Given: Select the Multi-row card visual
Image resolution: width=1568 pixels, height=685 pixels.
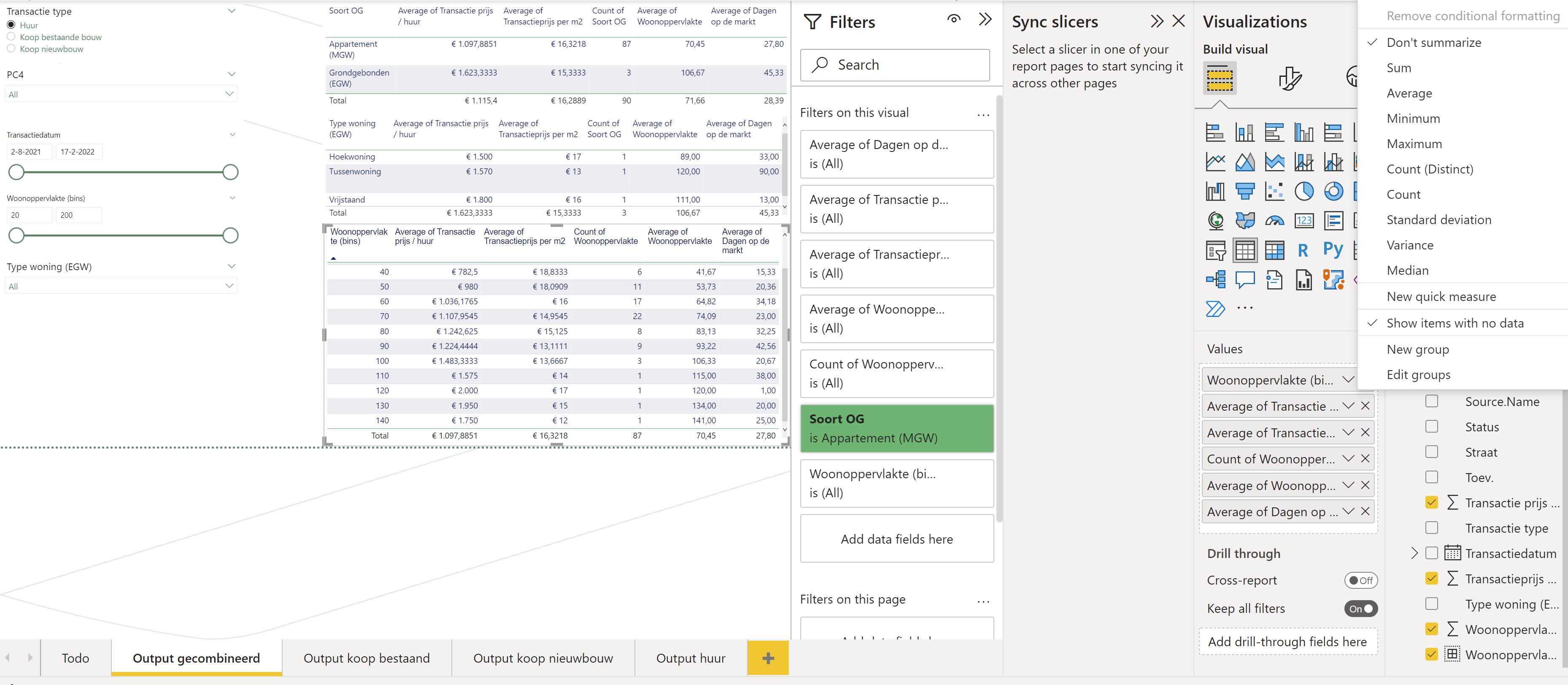Looking at the screenshot, I should tap(1333, 220).
